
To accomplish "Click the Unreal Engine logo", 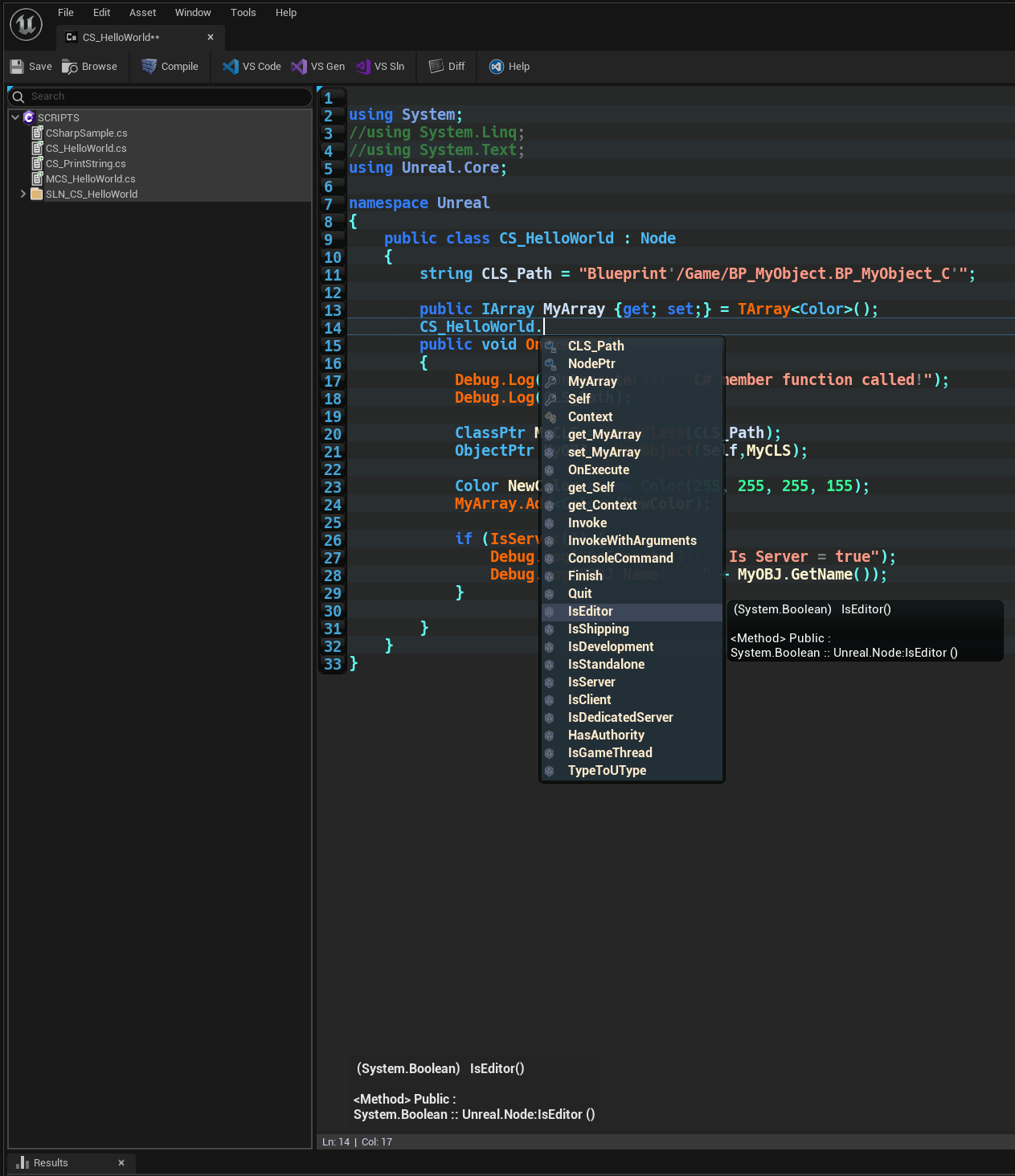I will pyautogui.click(x=26, y=25).
